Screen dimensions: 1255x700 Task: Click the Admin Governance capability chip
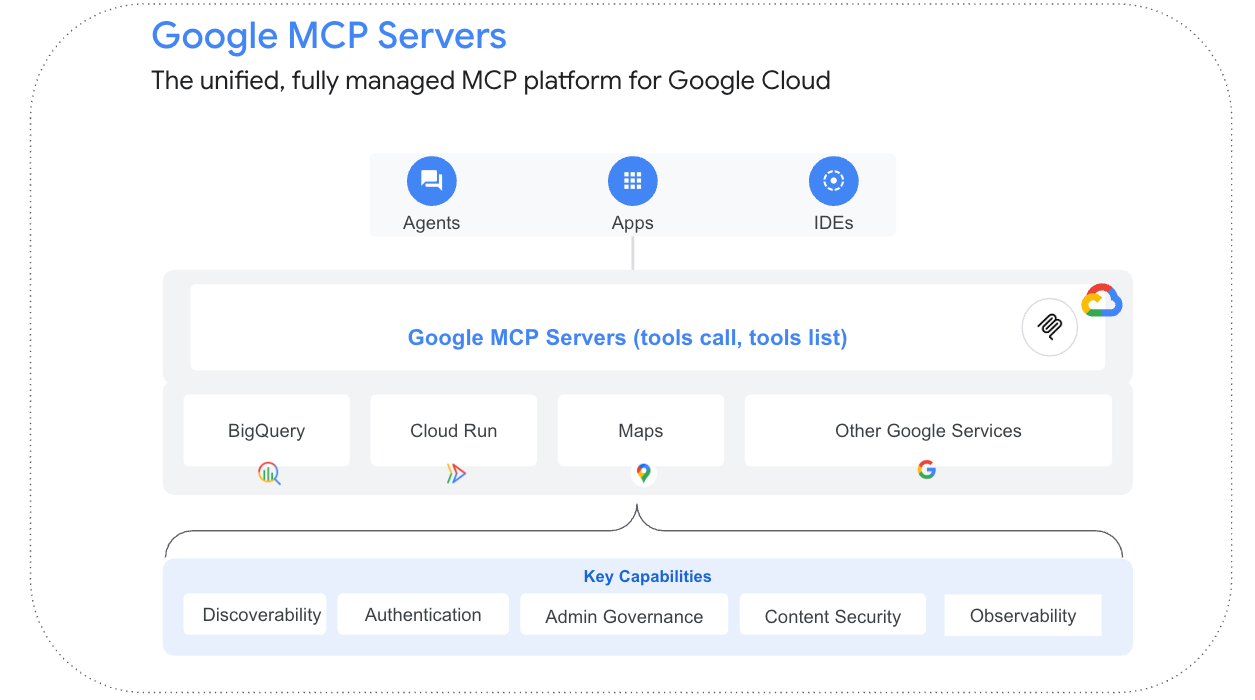click(x=623, y=616)
